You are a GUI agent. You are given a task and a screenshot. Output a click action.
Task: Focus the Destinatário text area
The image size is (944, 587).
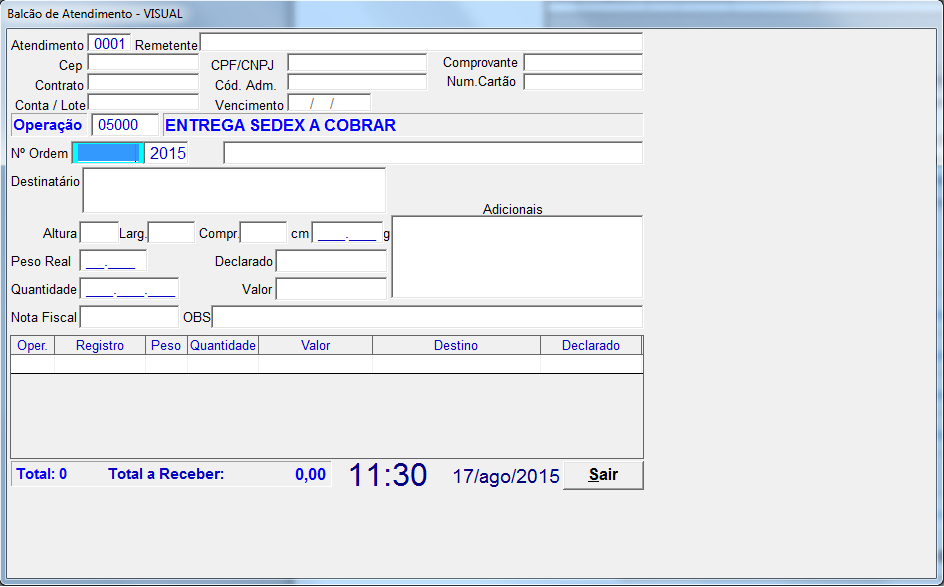tap(234, 190)
